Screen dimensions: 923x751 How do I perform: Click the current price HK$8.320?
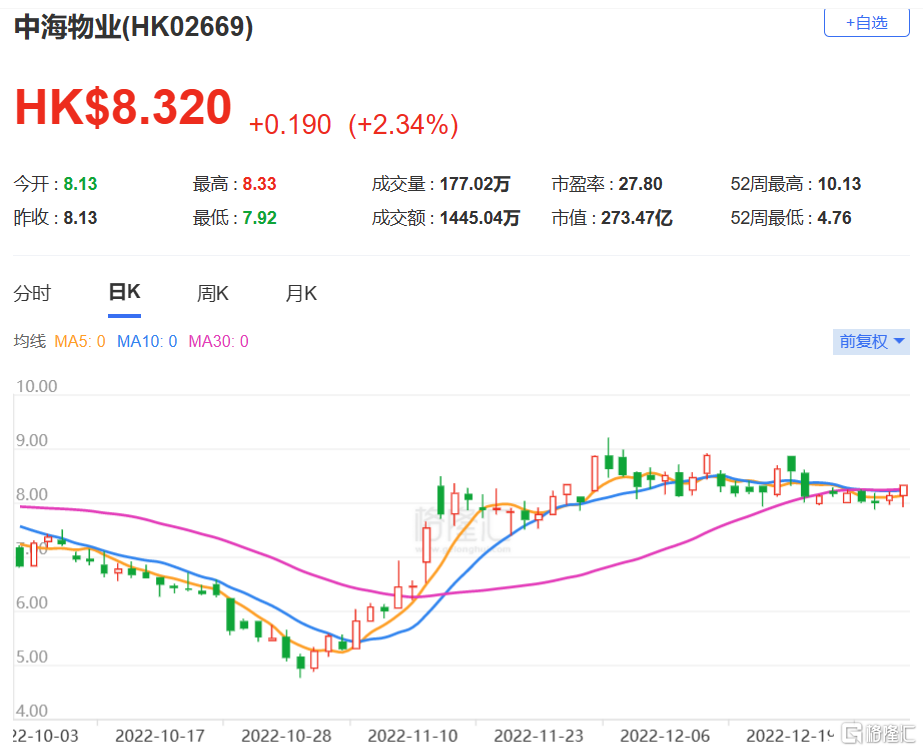click(x=123, y=107)
